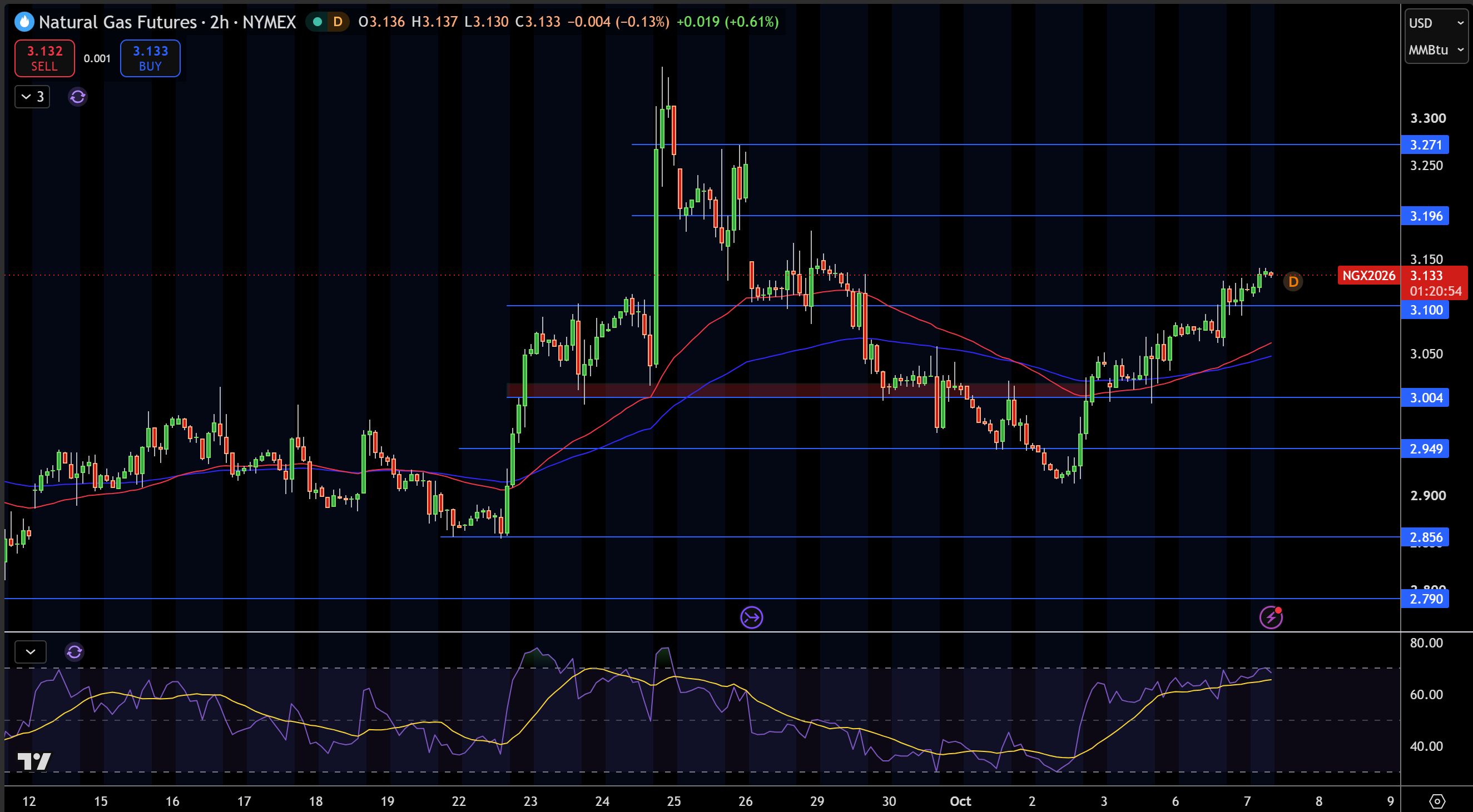Select the 2.790 horizontal line label
The image size is (1473, 812).
1425,599
